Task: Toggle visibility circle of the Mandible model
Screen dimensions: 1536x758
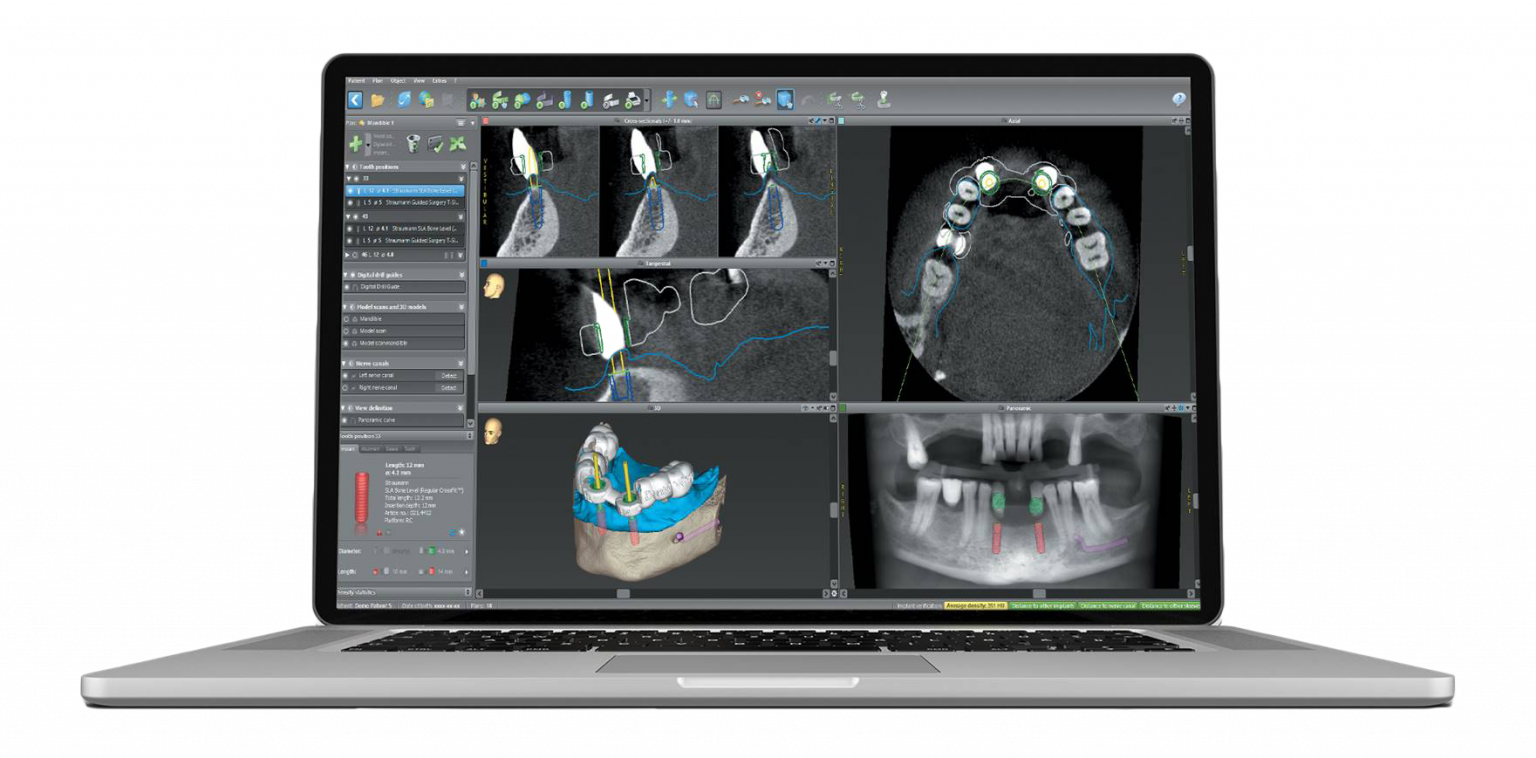Action: coord(346,319)
